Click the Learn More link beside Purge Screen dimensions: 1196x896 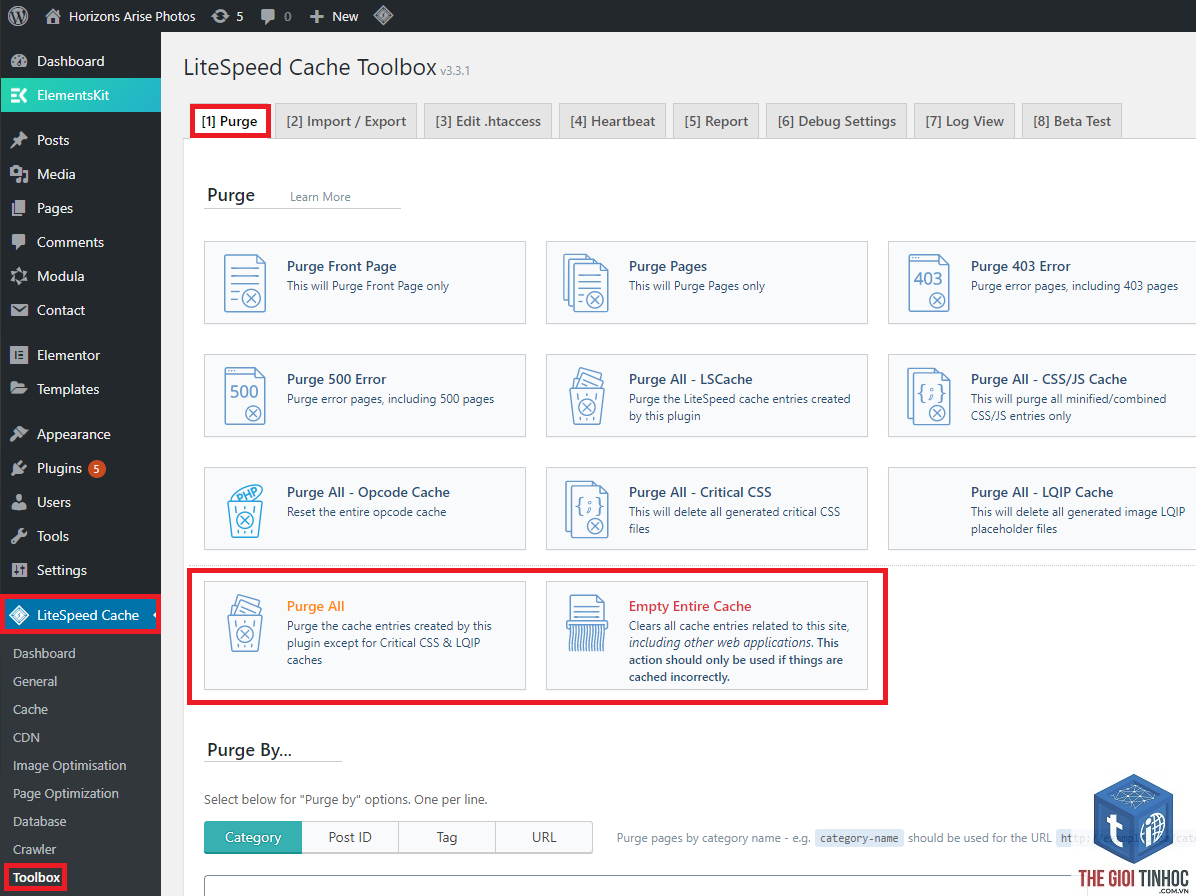click(x=320, y=197)
